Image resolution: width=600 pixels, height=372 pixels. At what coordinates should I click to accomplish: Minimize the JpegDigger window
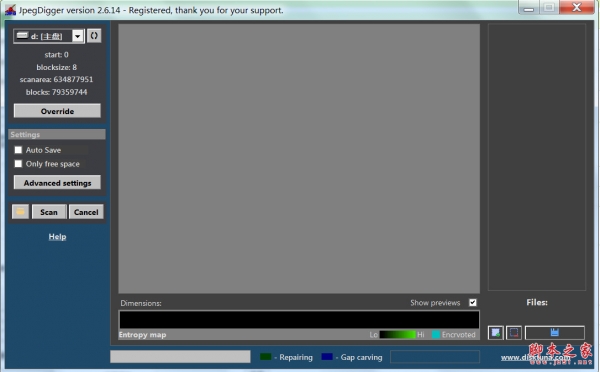pyautogui.click(x=529, y=7)
